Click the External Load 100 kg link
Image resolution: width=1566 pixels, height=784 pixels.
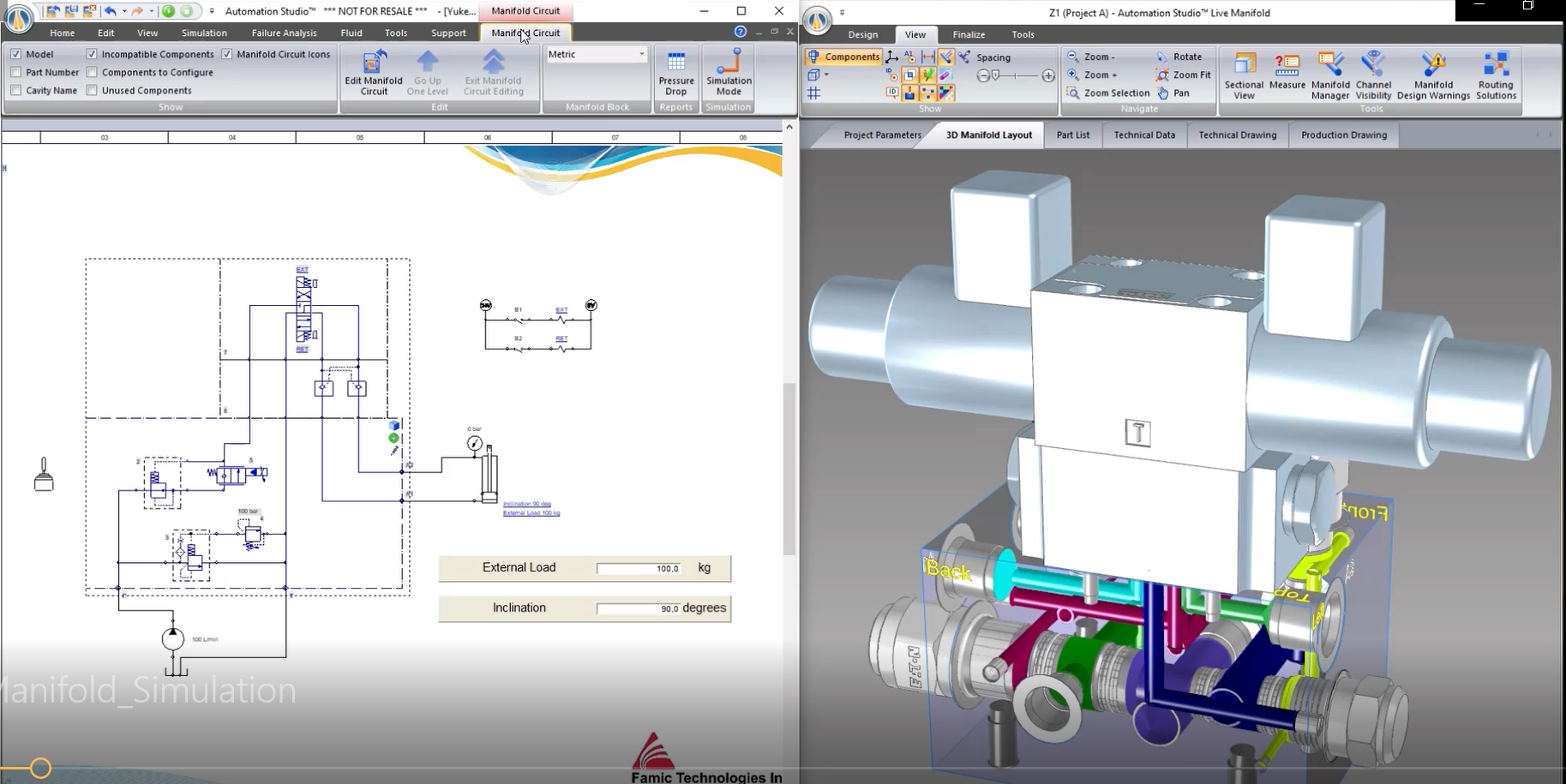(531, 512)
